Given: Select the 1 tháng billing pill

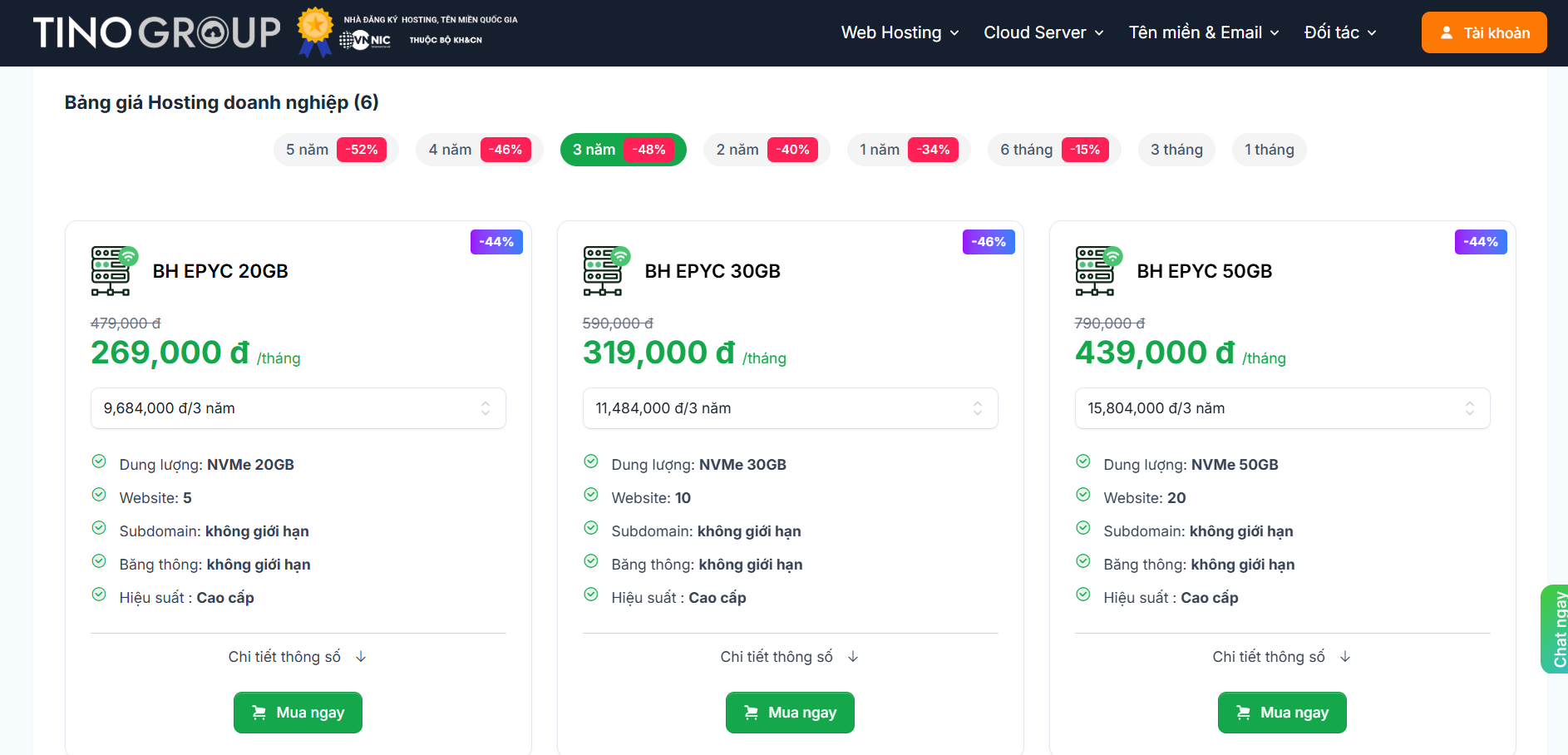Looking at the screenshot, I should (x=1269, y=150).
